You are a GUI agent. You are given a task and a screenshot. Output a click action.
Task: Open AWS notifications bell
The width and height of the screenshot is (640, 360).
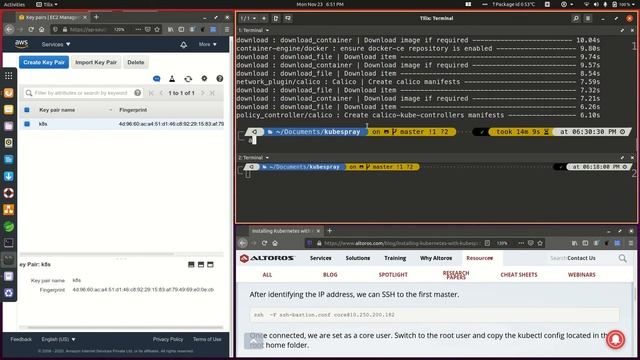coord(184,44)
